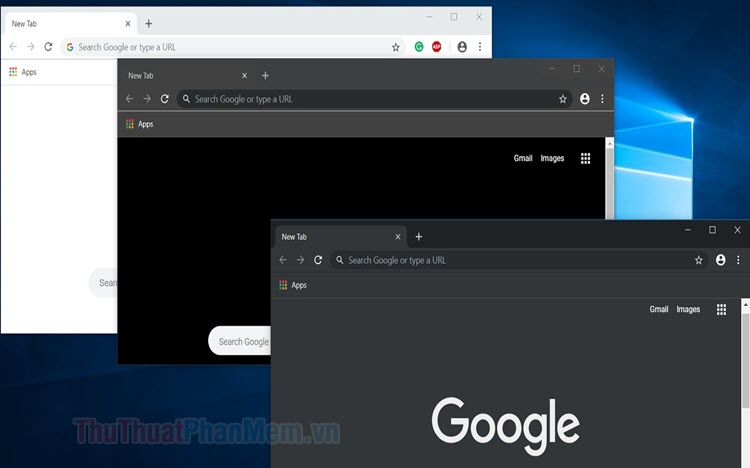
Task: Click the search magnifier icon in front window omnibox
Action: [340, 260]
